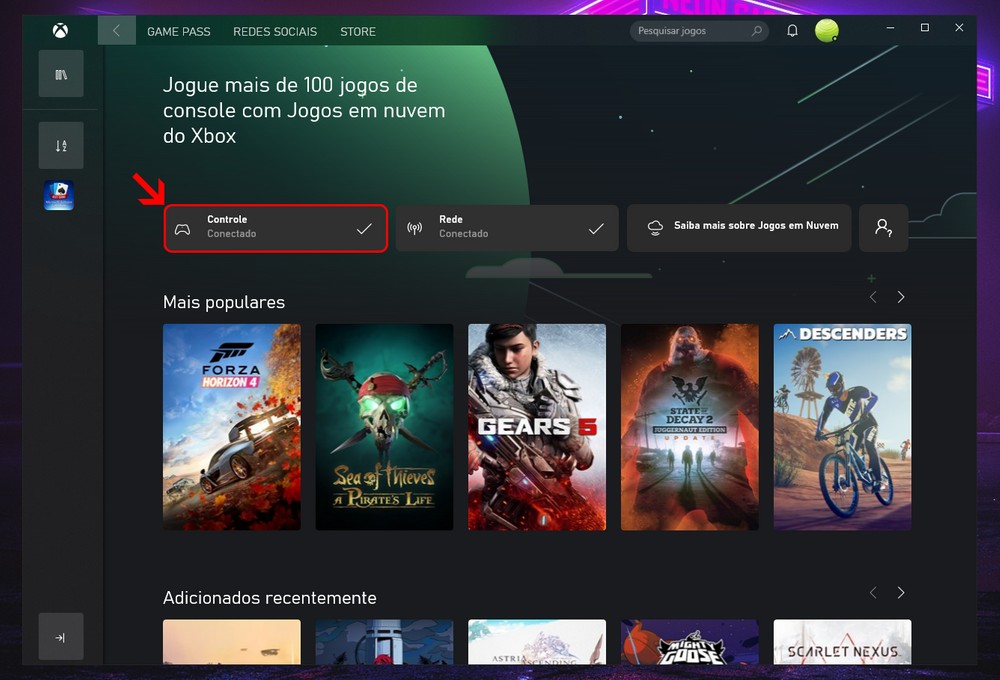The width and height of the screenshot is (1000, 680).
Task: Launch the Solitaire game in sidebar
Action: [59, 195]
